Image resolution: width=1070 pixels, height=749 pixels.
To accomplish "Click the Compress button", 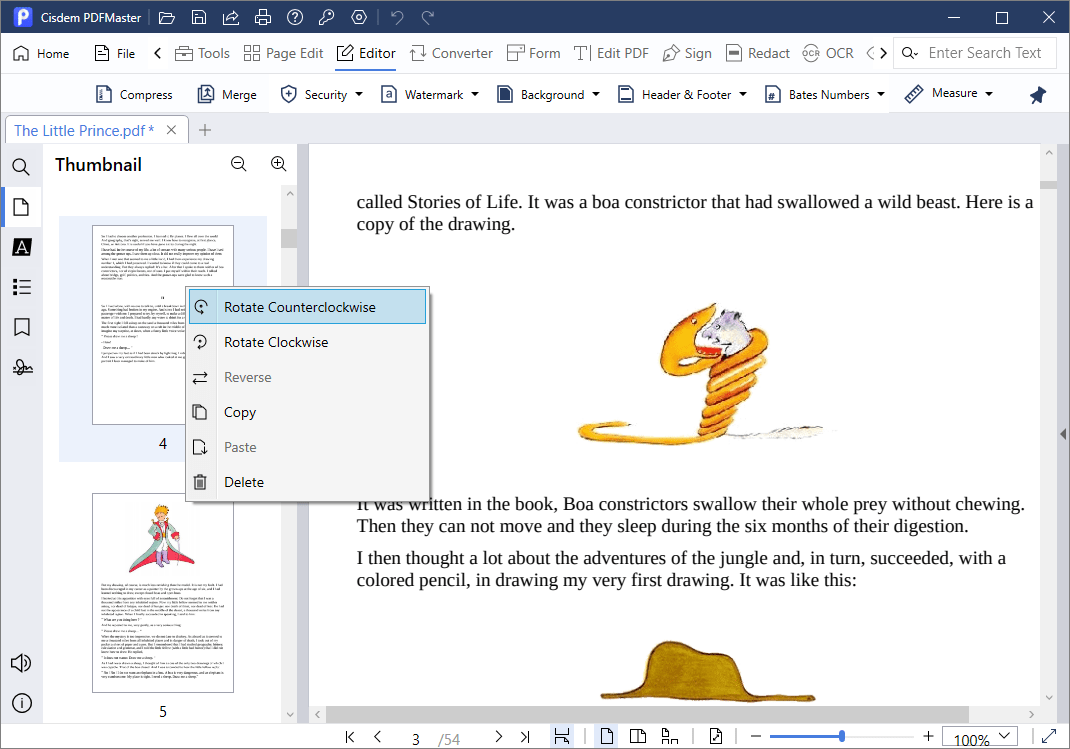I will [134, 95].
